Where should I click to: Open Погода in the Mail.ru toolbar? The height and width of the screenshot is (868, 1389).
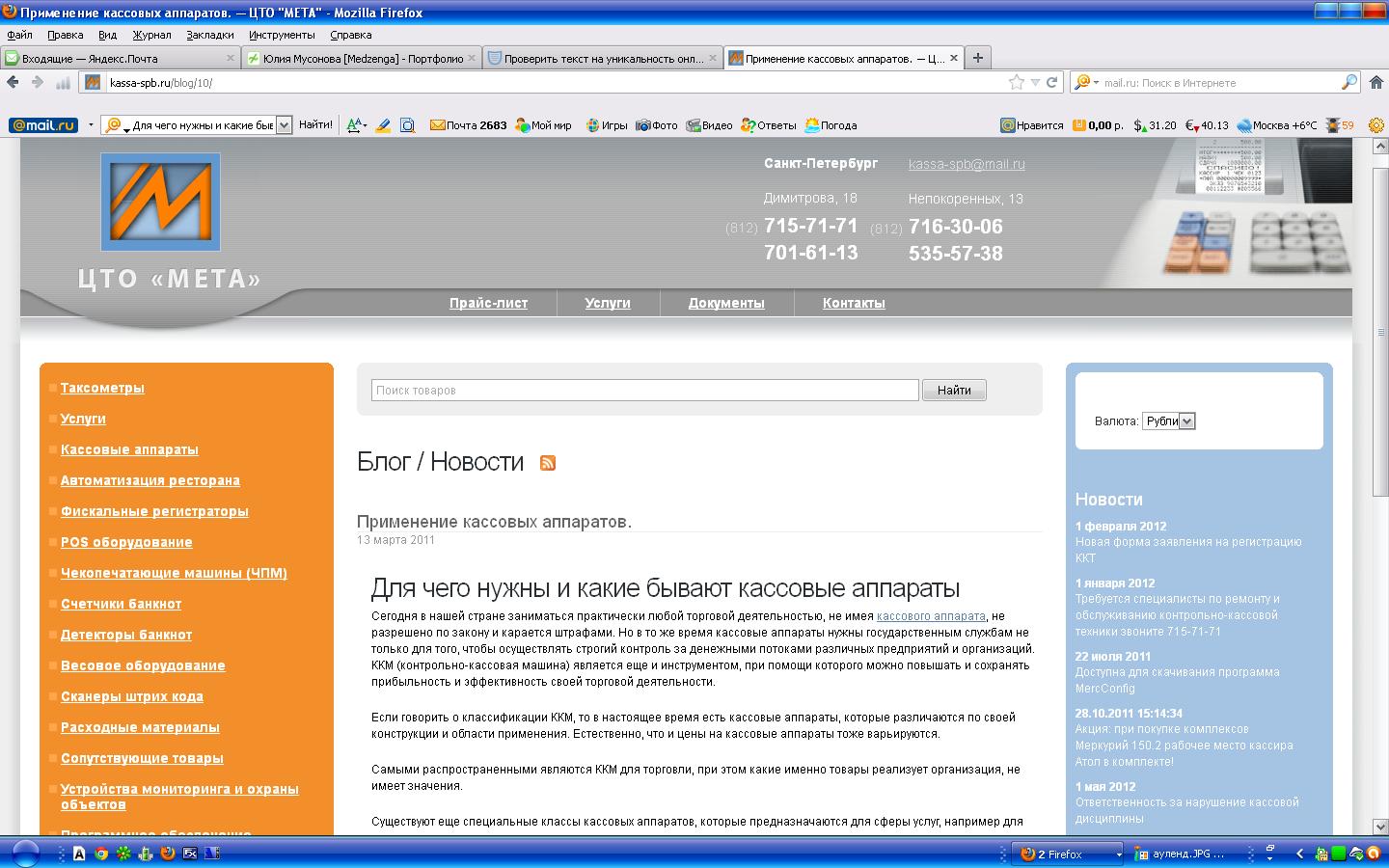tap(831, 125)
